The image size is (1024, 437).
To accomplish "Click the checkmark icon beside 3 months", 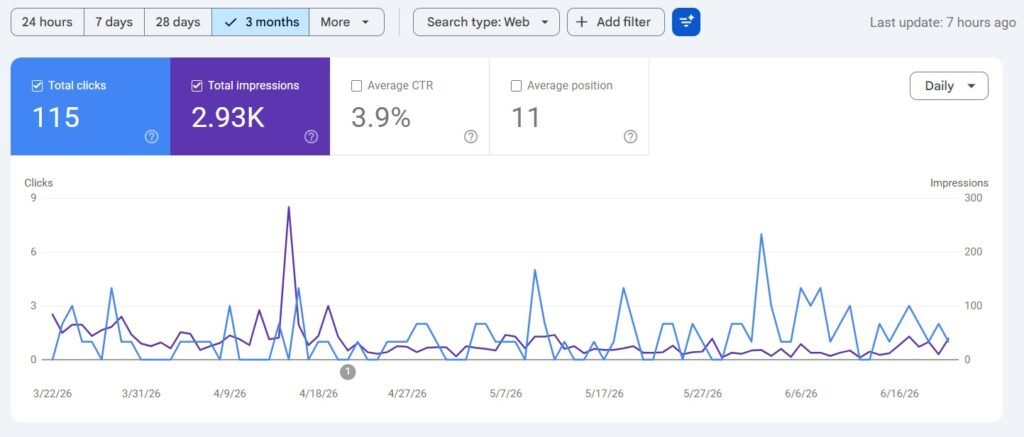I will (x=230, y=22).
